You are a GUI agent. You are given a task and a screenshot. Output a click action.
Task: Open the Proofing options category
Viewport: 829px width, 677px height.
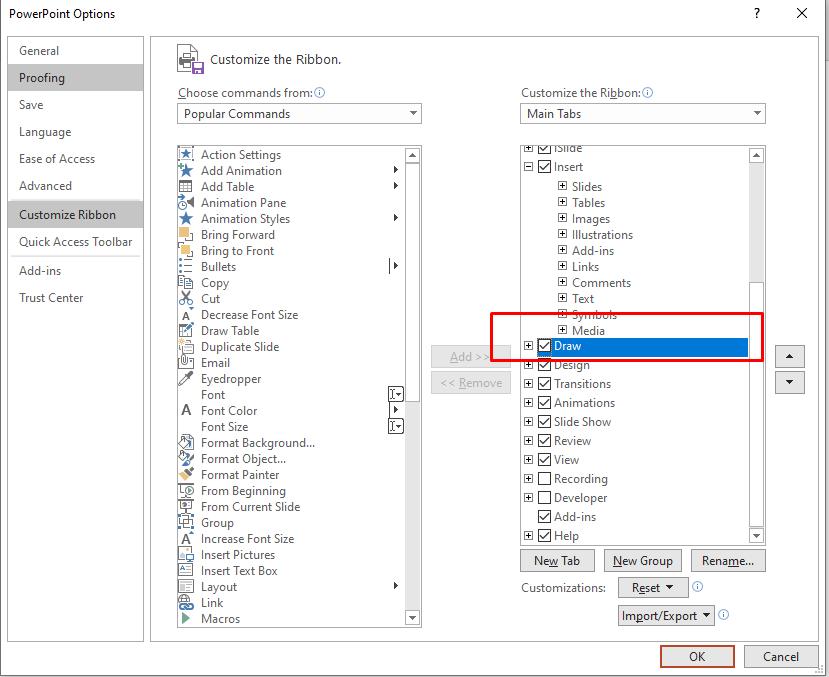click(x=76, y=78)
